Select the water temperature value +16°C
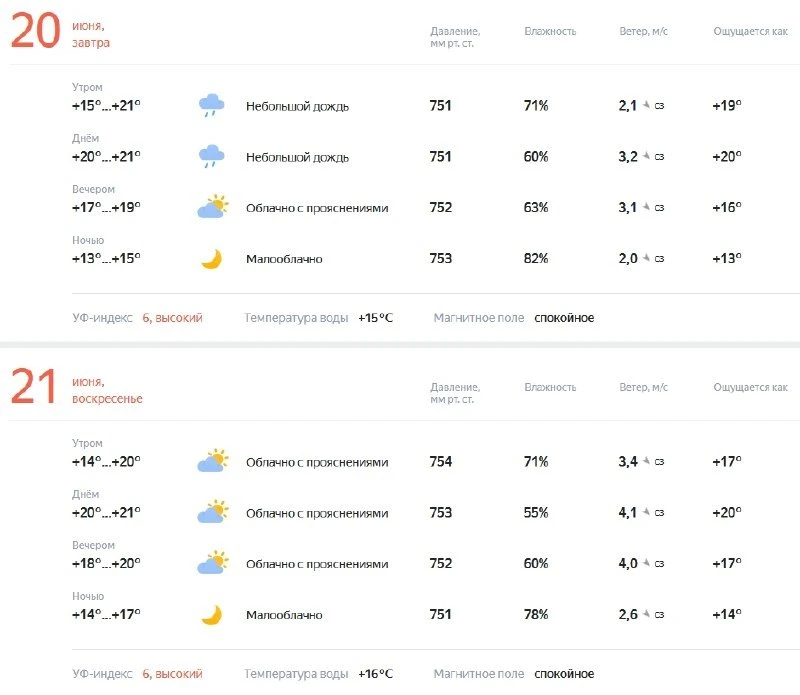The image size is (800, 695). 376,674
